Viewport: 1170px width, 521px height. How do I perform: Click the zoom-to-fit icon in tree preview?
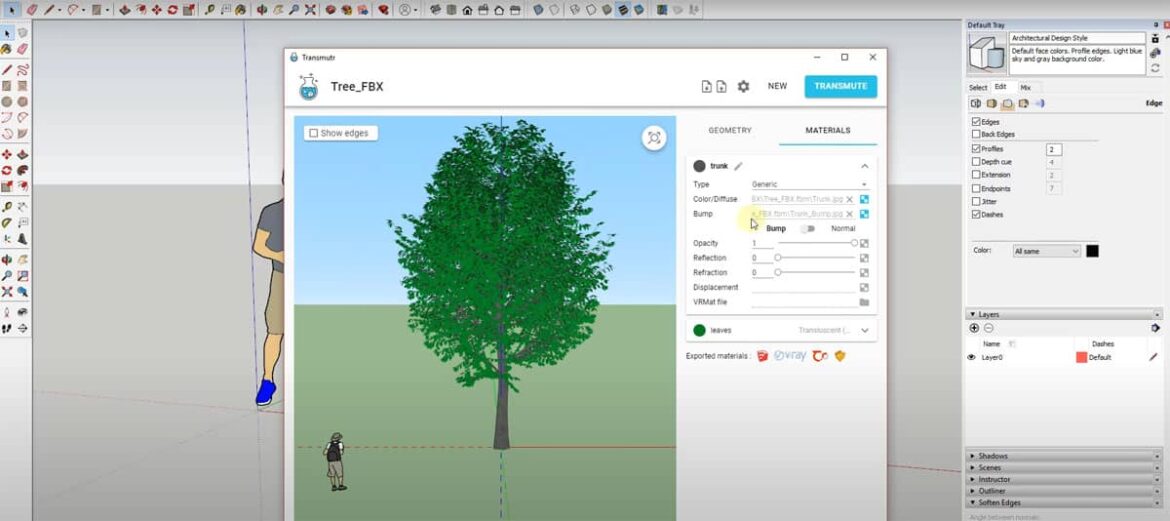pos(654,137)
